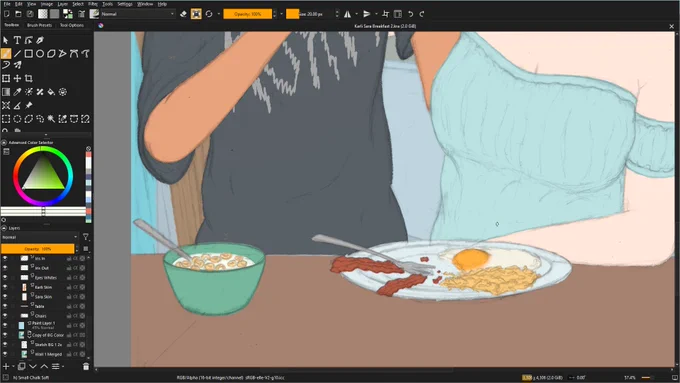
Task: Select the Move tool
Action: pos(17,79)
